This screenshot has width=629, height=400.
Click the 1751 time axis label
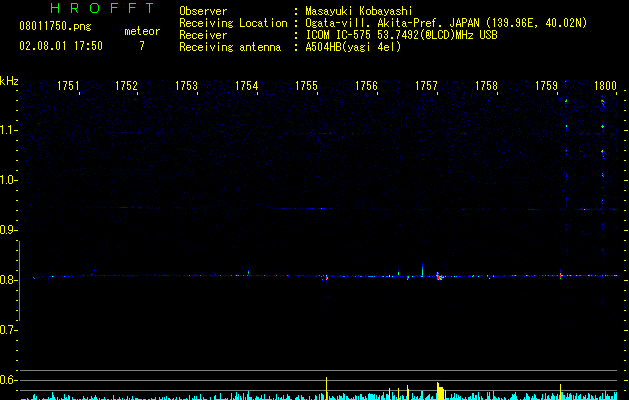[x=68, y=86]
